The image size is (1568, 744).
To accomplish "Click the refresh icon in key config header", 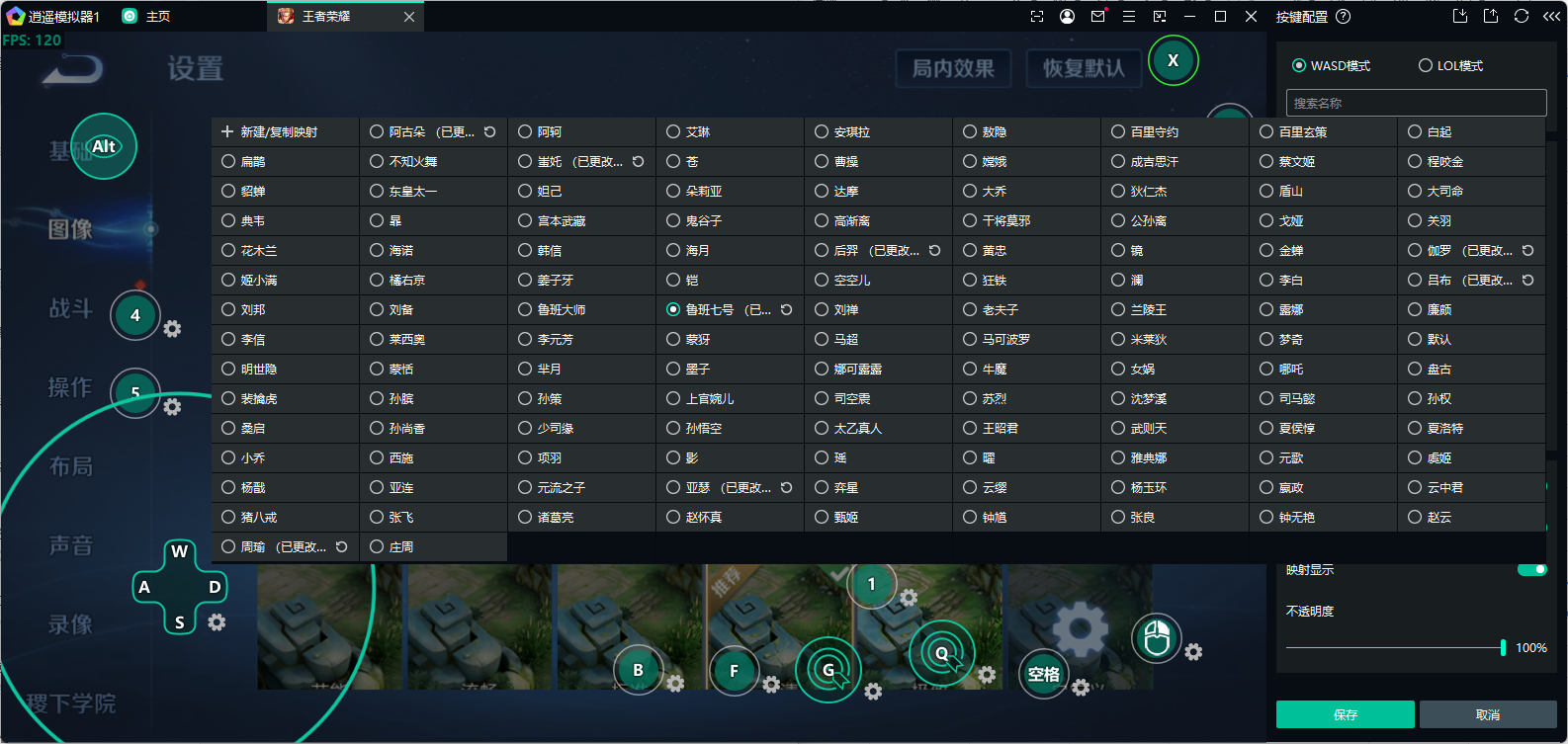I will click(x=1522, y=16).
